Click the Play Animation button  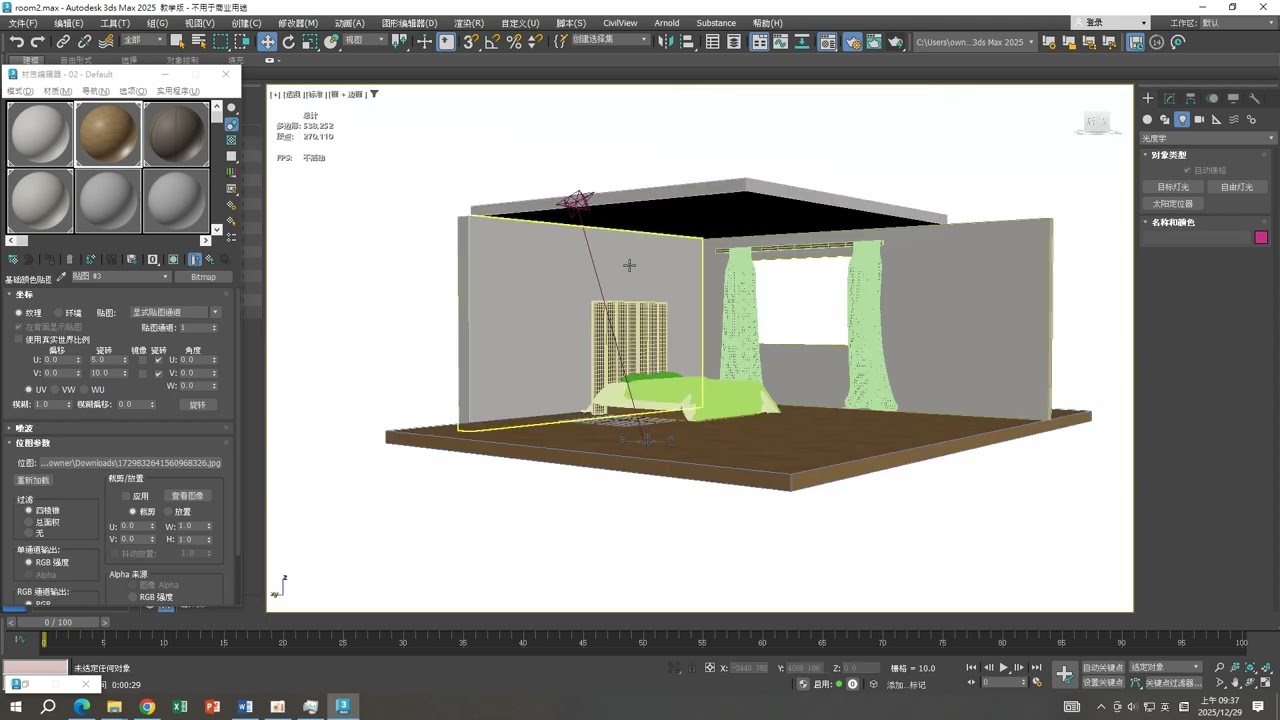(1004, 667)
